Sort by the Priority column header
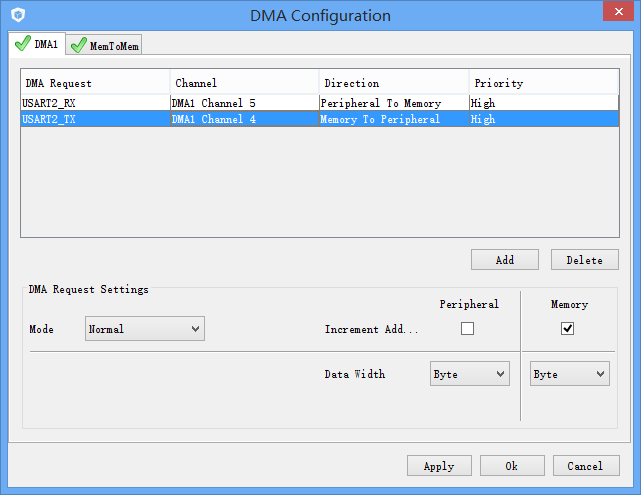641x495 pixels. pyautogui.click(x=543, y=83)
